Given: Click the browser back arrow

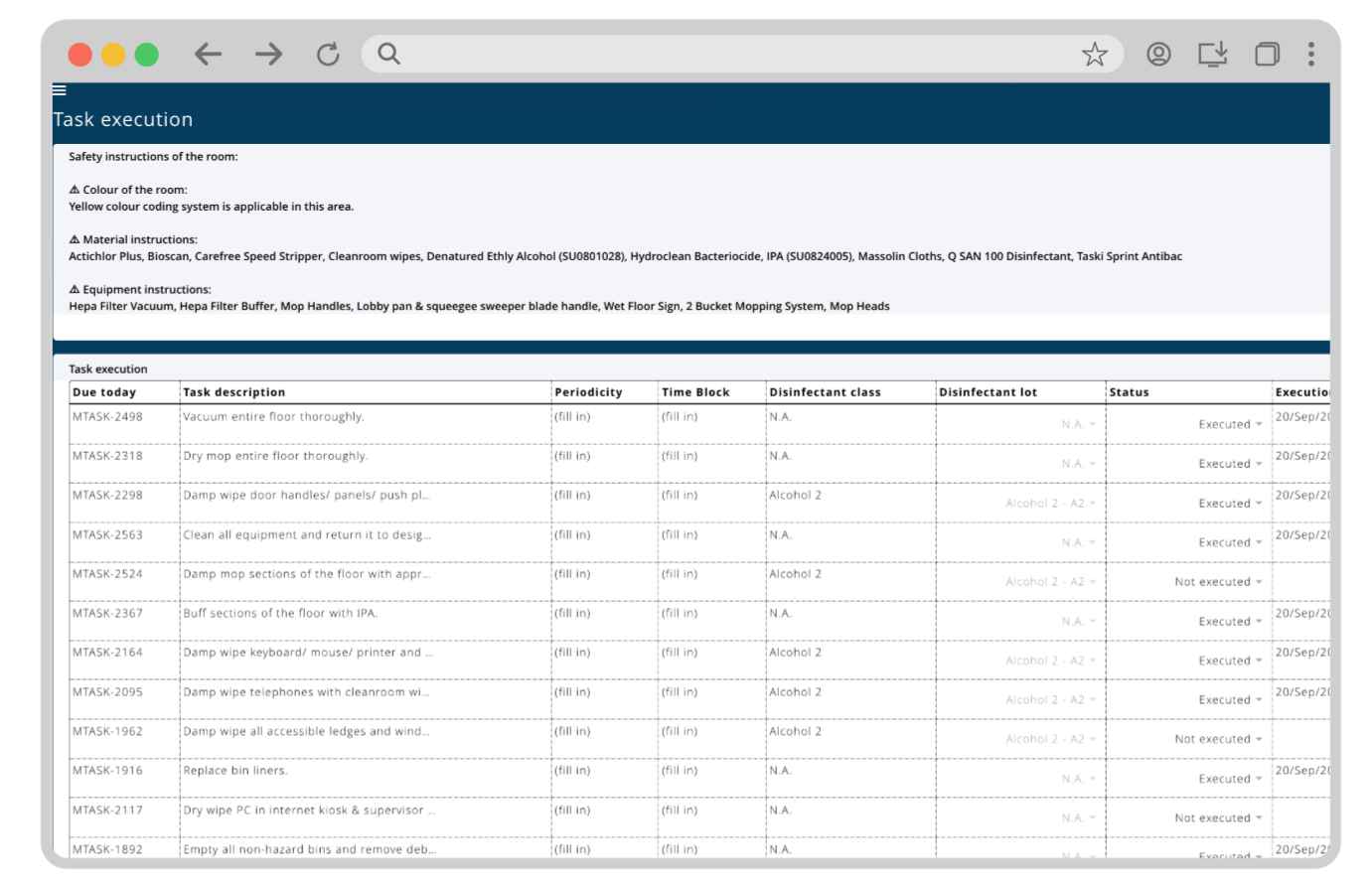Looking at the screenshot, I should click(x=208, y=54).
